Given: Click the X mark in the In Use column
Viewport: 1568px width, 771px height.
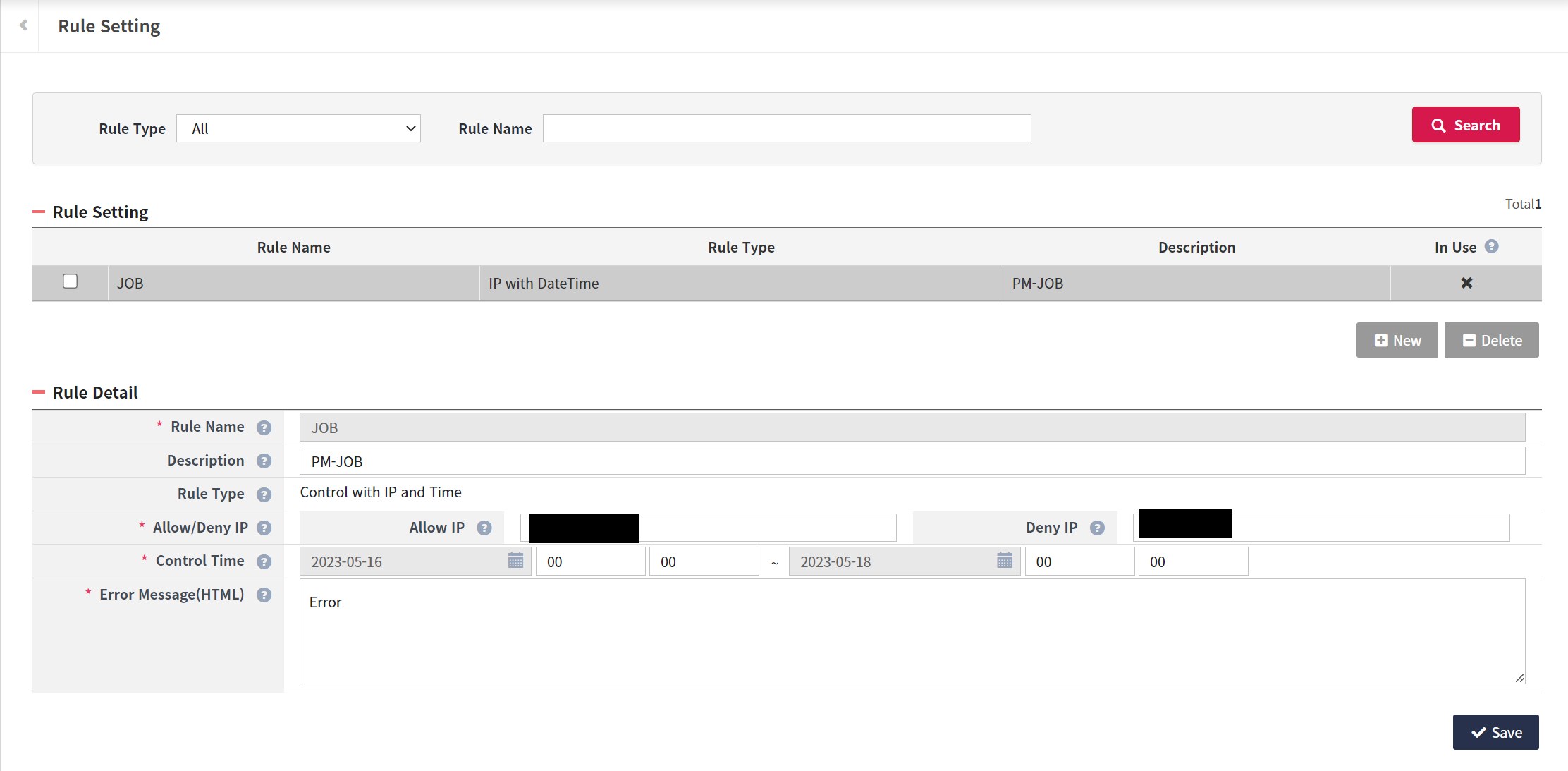Looking at the screenshot, I should tap(1466, 283).
